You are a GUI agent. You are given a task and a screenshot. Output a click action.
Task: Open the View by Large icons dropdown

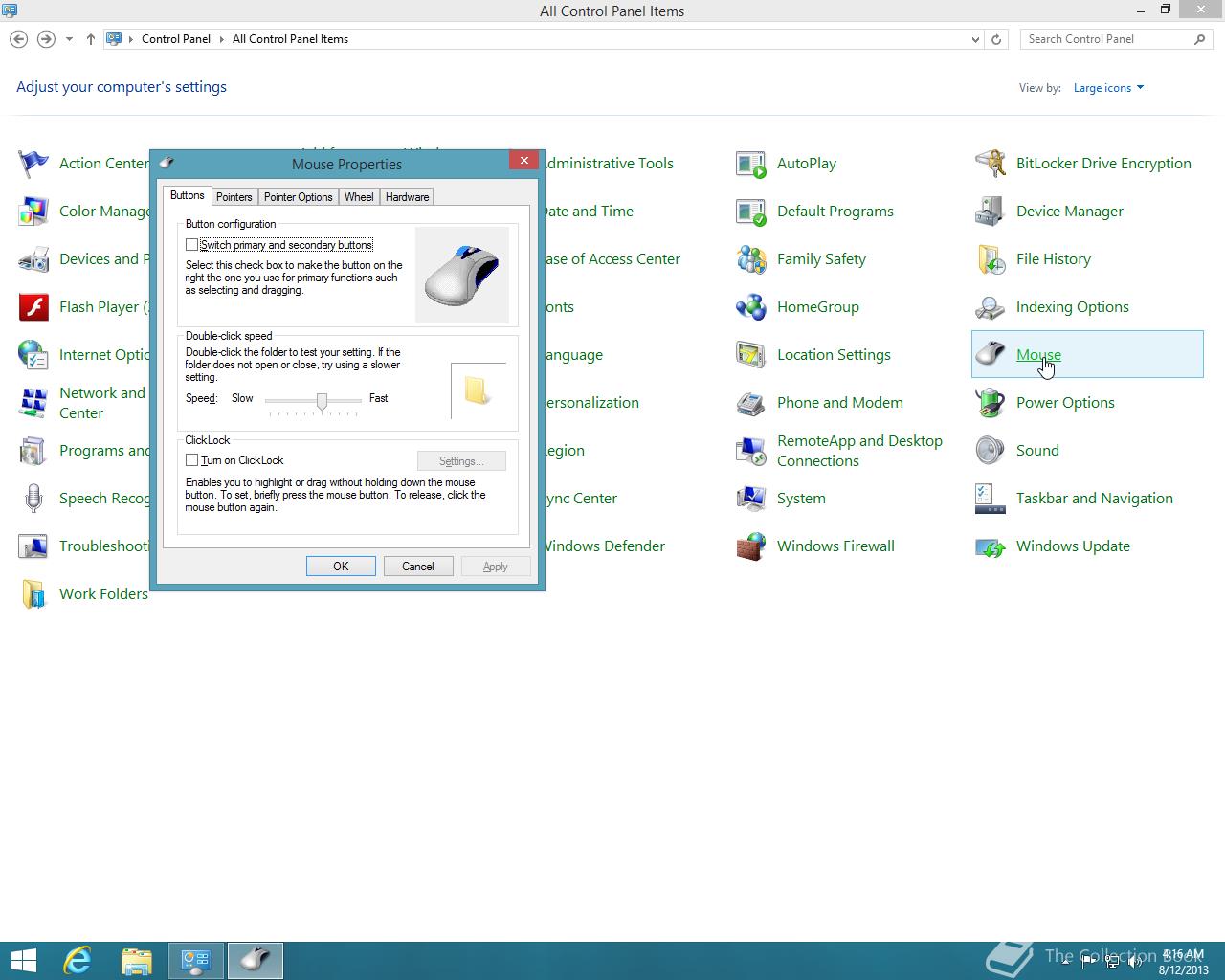pos(1108,88)
